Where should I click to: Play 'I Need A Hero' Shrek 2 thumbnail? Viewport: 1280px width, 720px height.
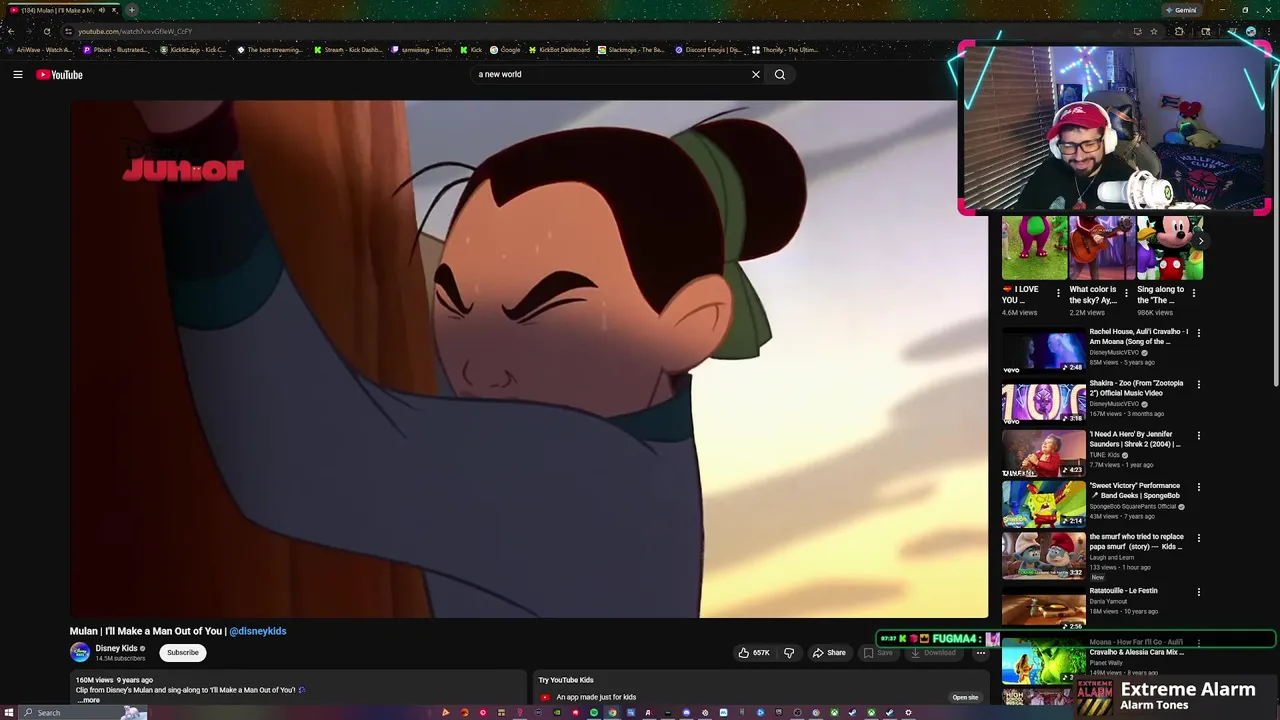tap(1043, 453)
